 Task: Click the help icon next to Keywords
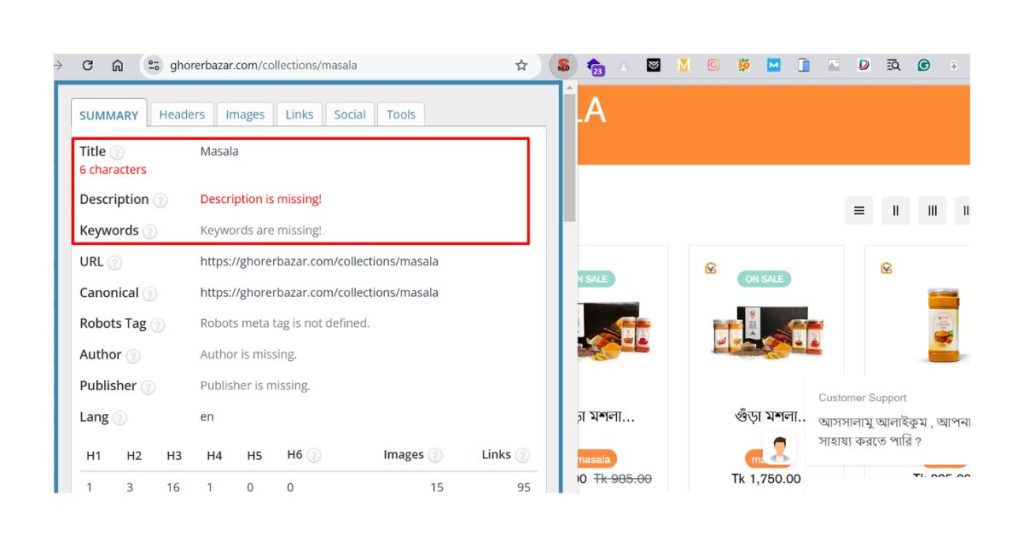(x=150, y=232)
